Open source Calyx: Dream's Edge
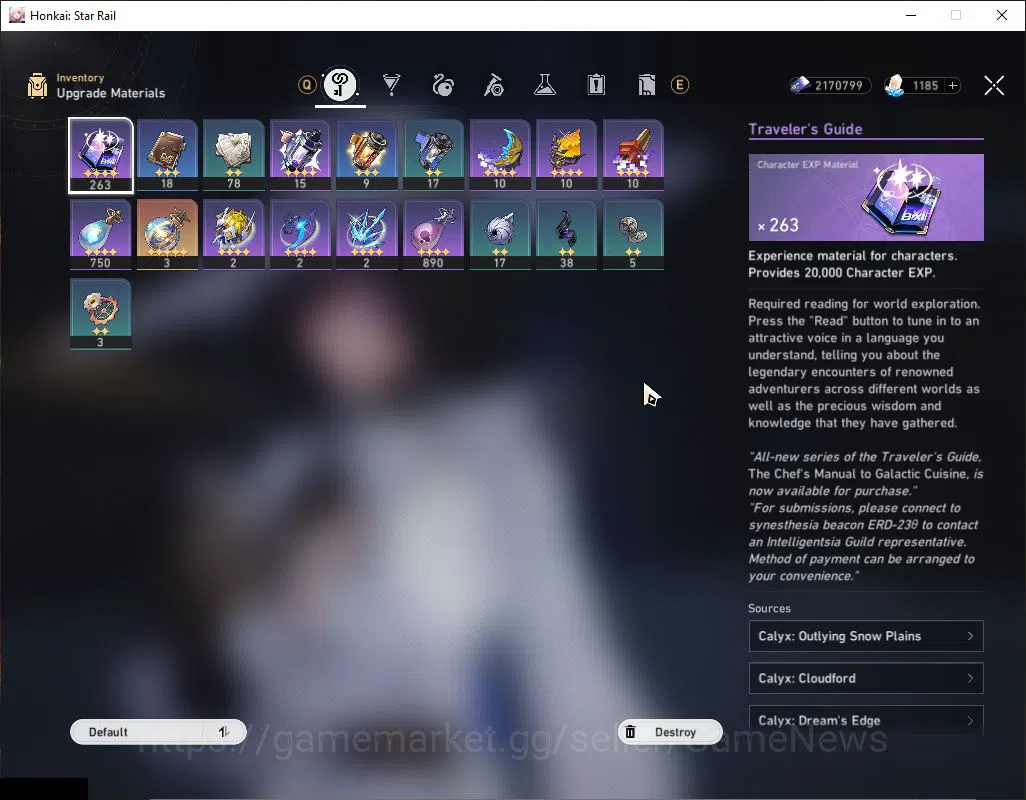This screenshot has height=800, width=1026. tap(866, 720)
